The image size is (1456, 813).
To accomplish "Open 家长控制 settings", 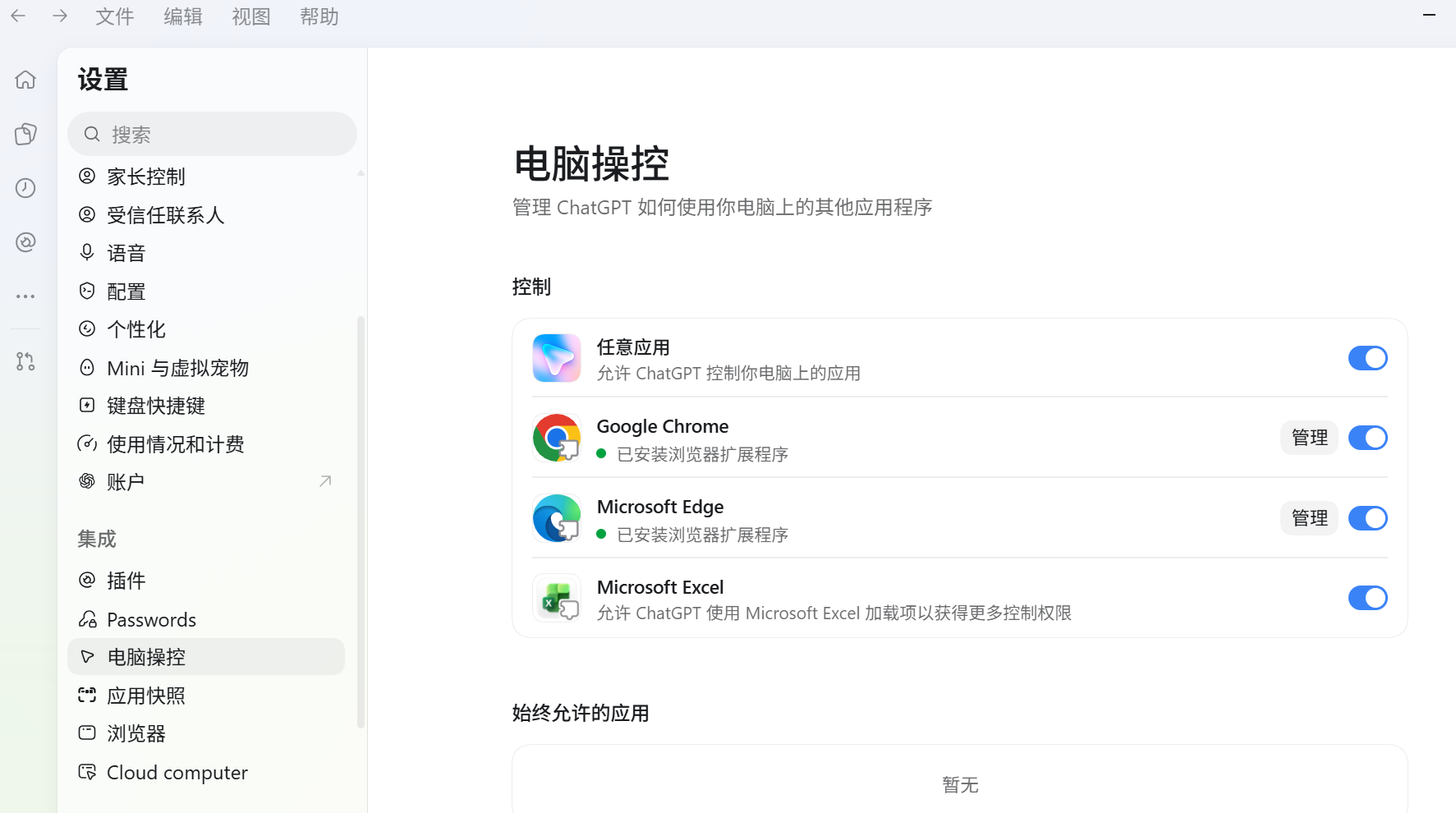I will point(206,177).
